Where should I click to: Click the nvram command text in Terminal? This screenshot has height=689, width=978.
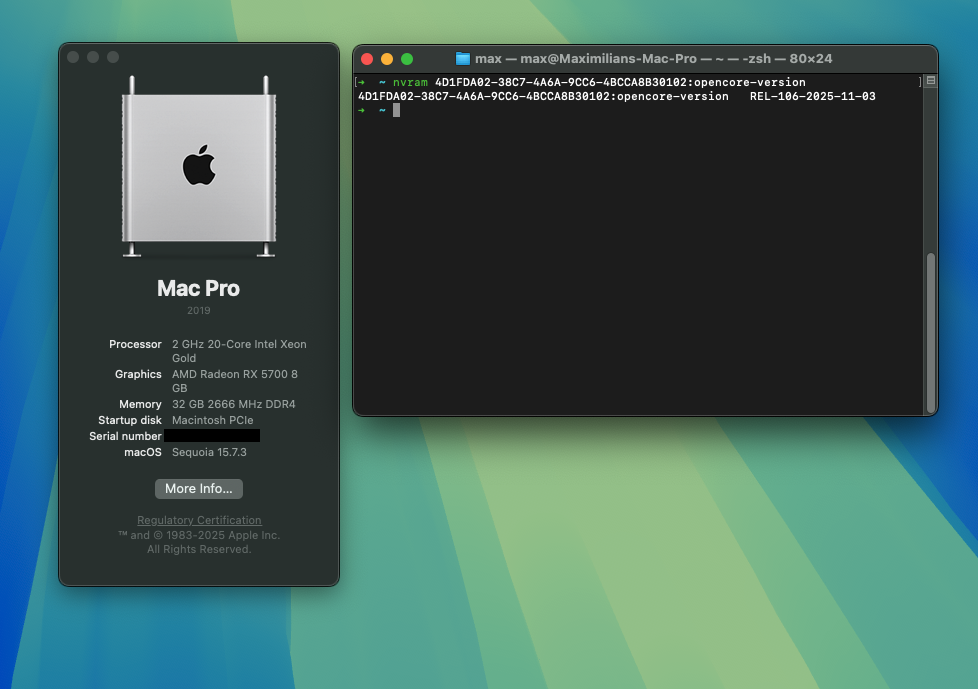tap(410, 82)
